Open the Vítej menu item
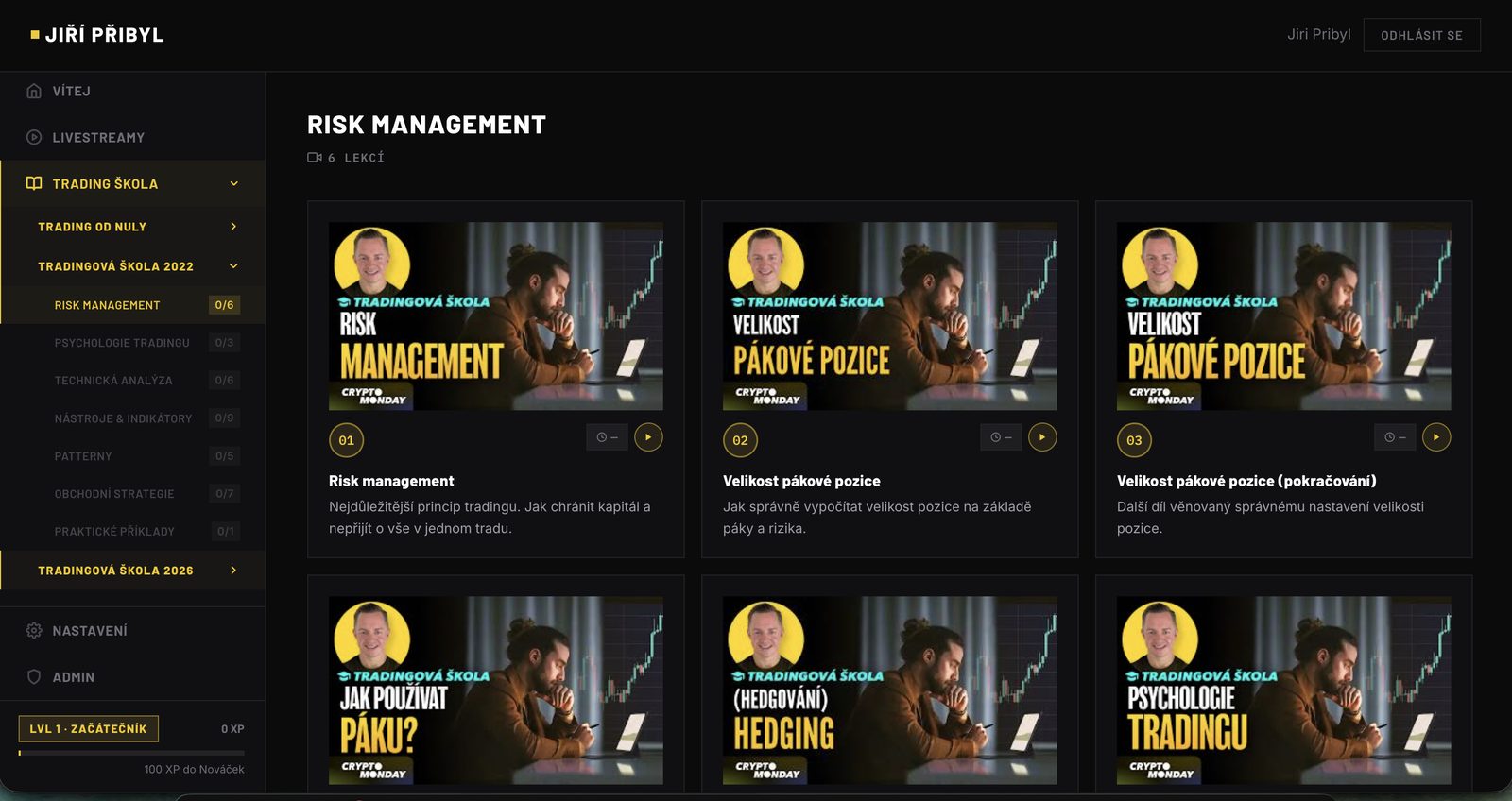1512x801 pixels. click(132, 91)
